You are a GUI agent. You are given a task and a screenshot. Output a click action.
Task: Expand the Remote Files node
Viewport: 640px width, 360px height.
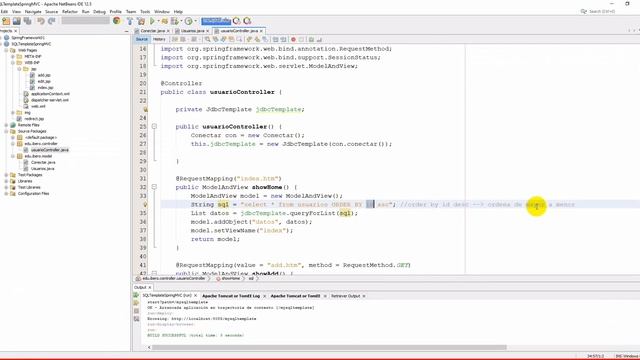pos(6,125)
